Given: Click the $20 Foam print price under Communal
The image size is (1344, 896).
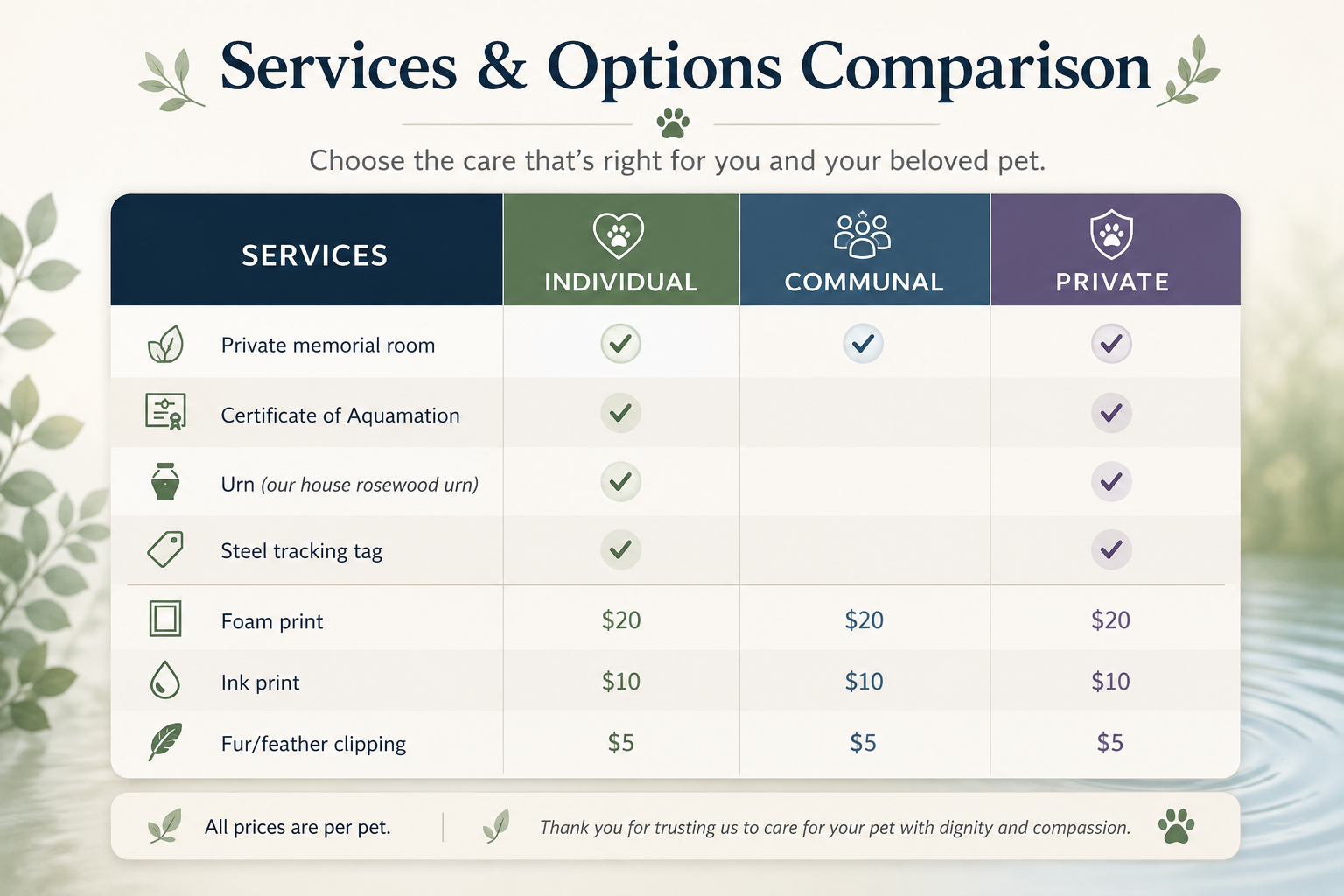Looking at the screenshot, I should point(864,619).
